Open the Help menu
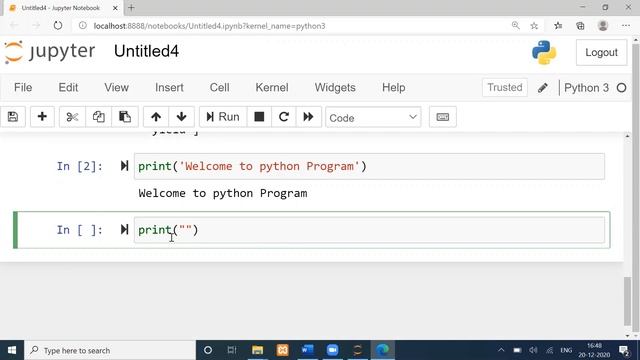The height and width of the screenshot is (360, 640). pyautogui.click(x=393, y=87)
